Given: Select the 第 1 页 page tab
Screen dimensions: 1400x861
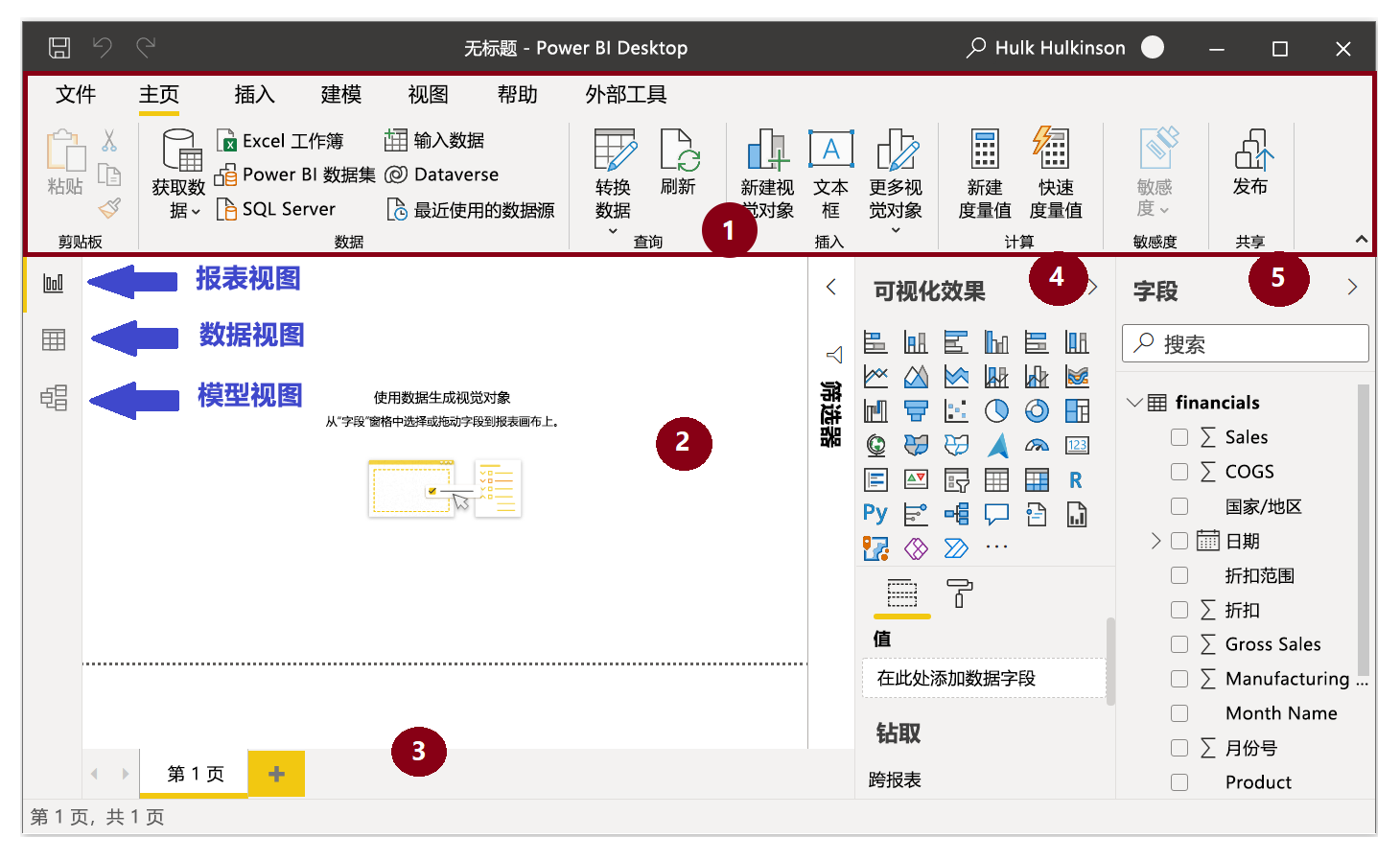Looking at the screenshot, I should coord(195,774).
